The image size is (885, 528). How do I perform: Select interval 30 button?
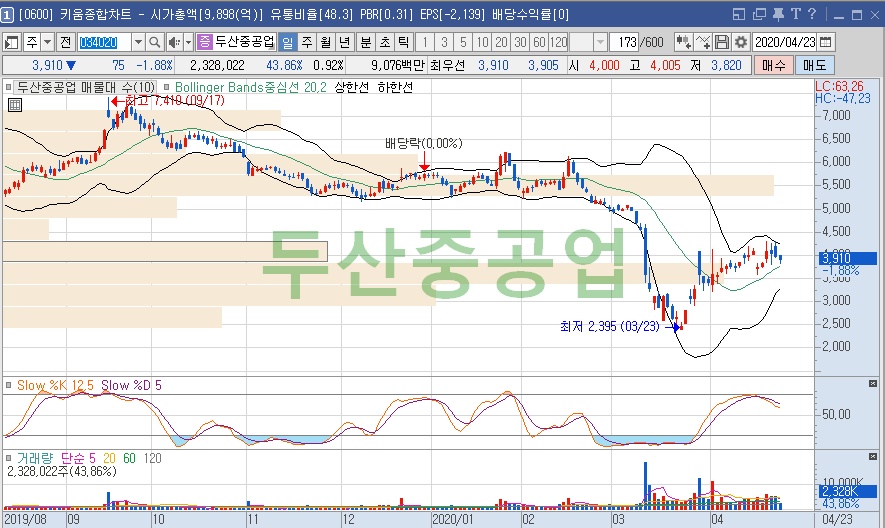click(520, 42)
